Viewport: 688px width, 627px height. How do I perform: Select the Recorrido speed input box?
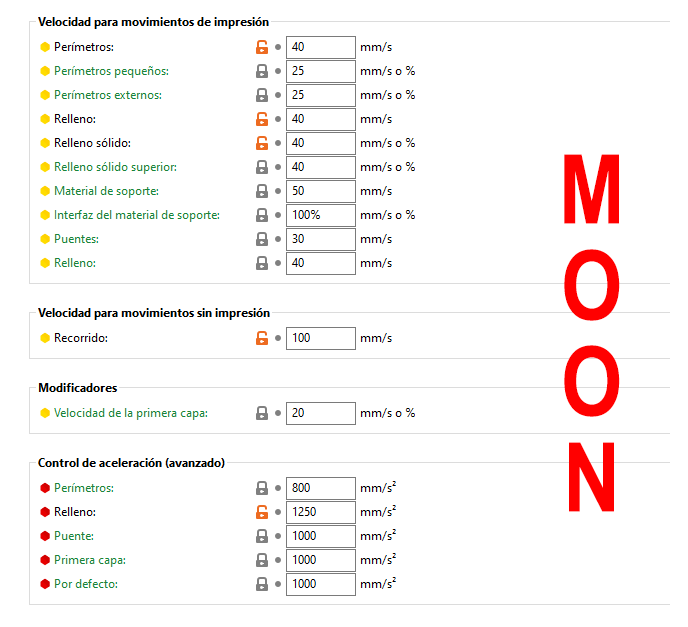pos(320,338)
